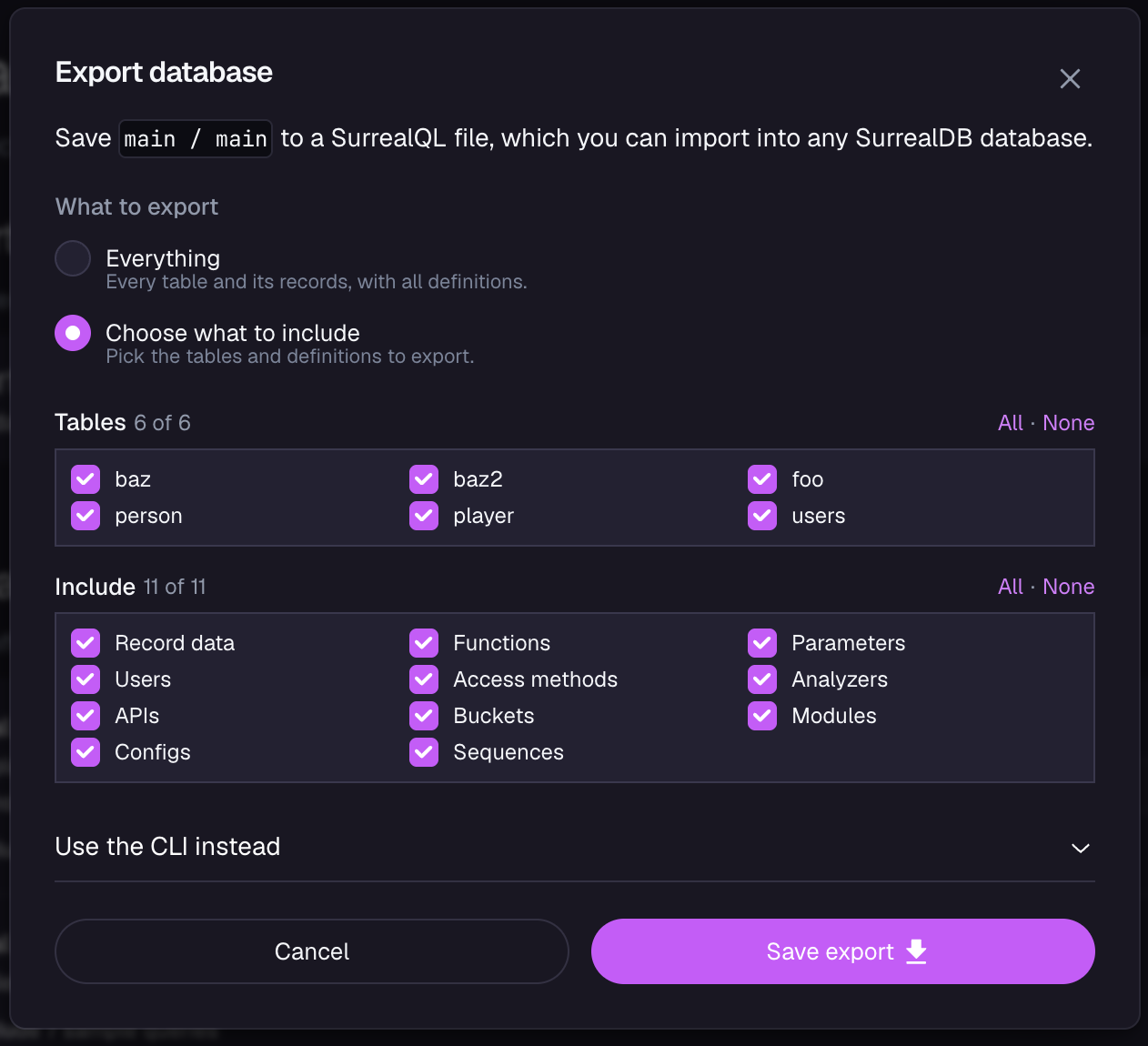
Task: Uncheck the foo table checkbox
Action: pyautogui.click(x=762, y=479)
